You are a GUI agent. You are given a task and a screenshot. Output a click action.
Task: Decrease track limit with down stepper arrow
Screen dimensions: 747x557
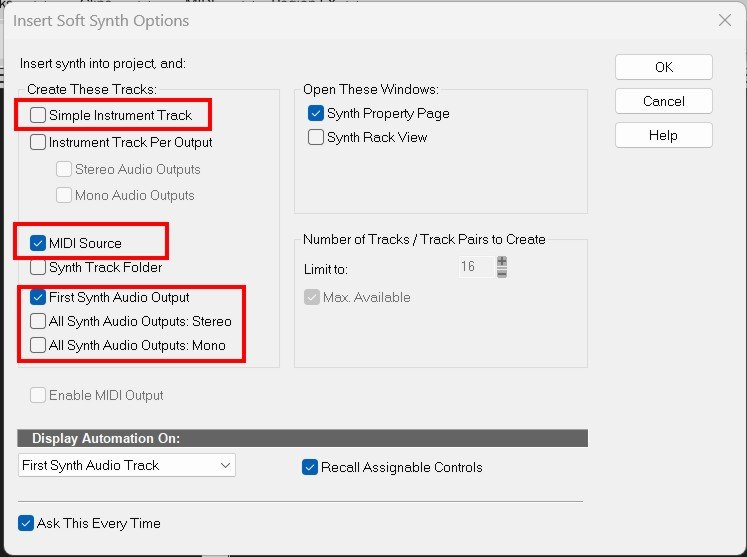tap(502, 272)
